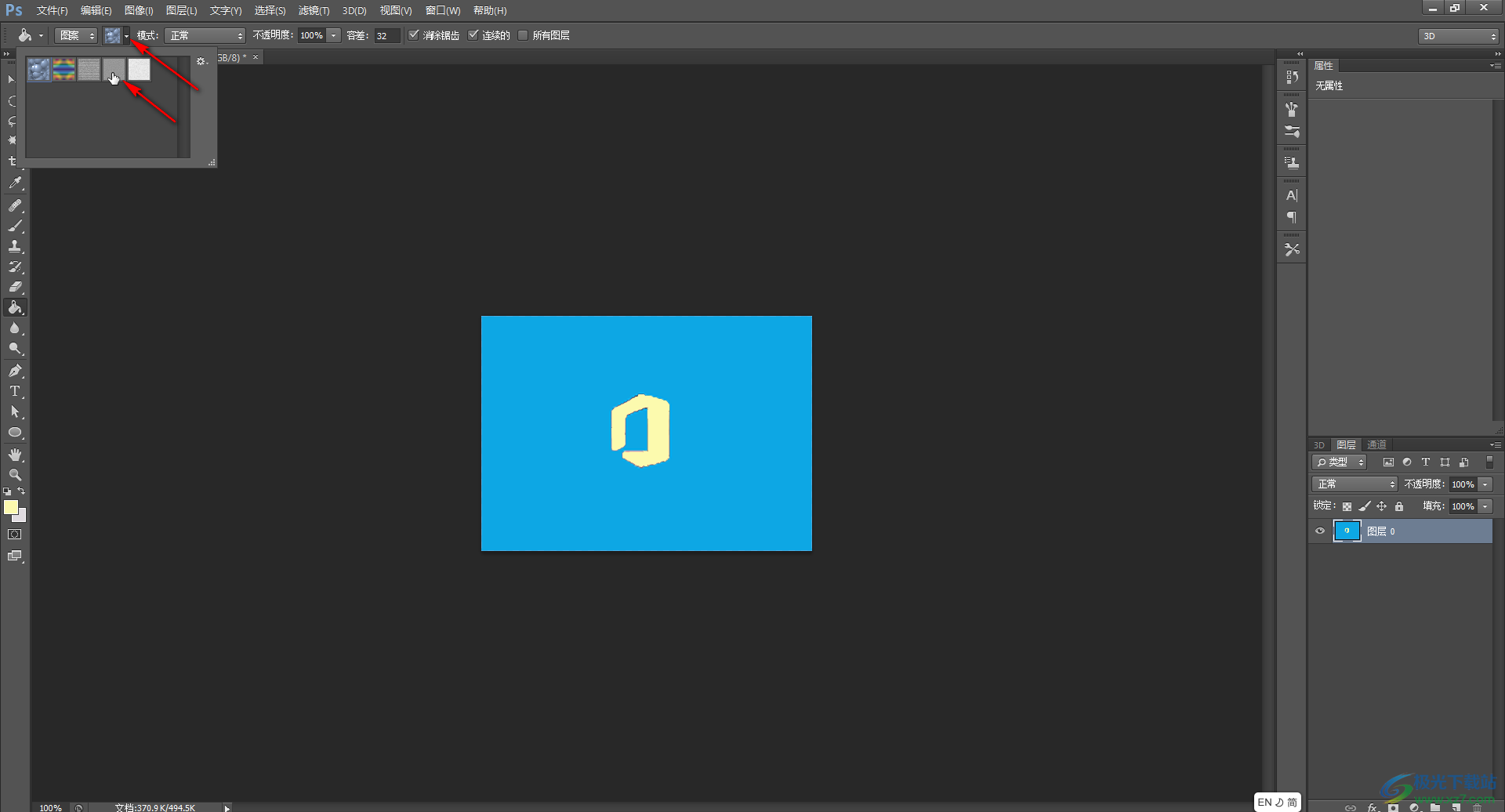This screenshot has height=812, width=1505.
Task: Select the Horizontal Type tool
Action: tap(15, 391)
